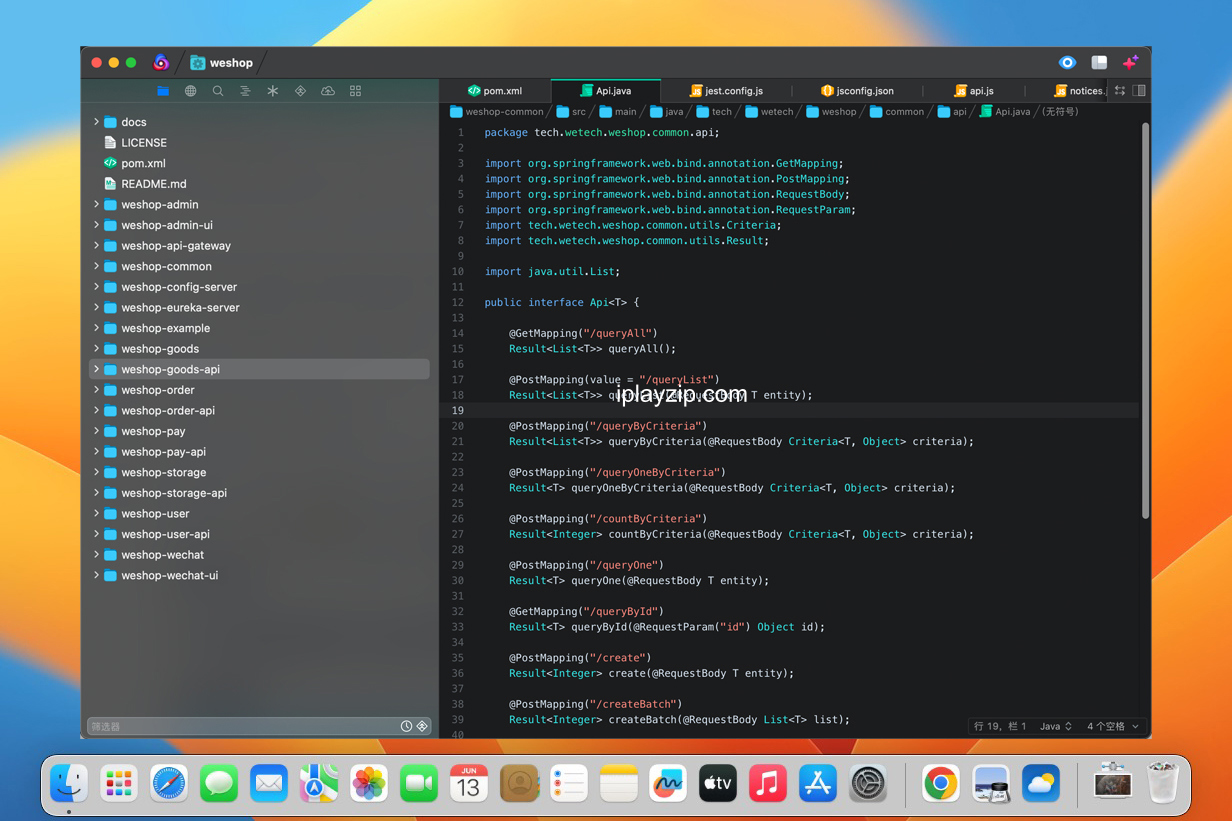Screen dimensions: 1232x821
Task: Select the weshop-pay-api folder row
Action: (259, 452)
